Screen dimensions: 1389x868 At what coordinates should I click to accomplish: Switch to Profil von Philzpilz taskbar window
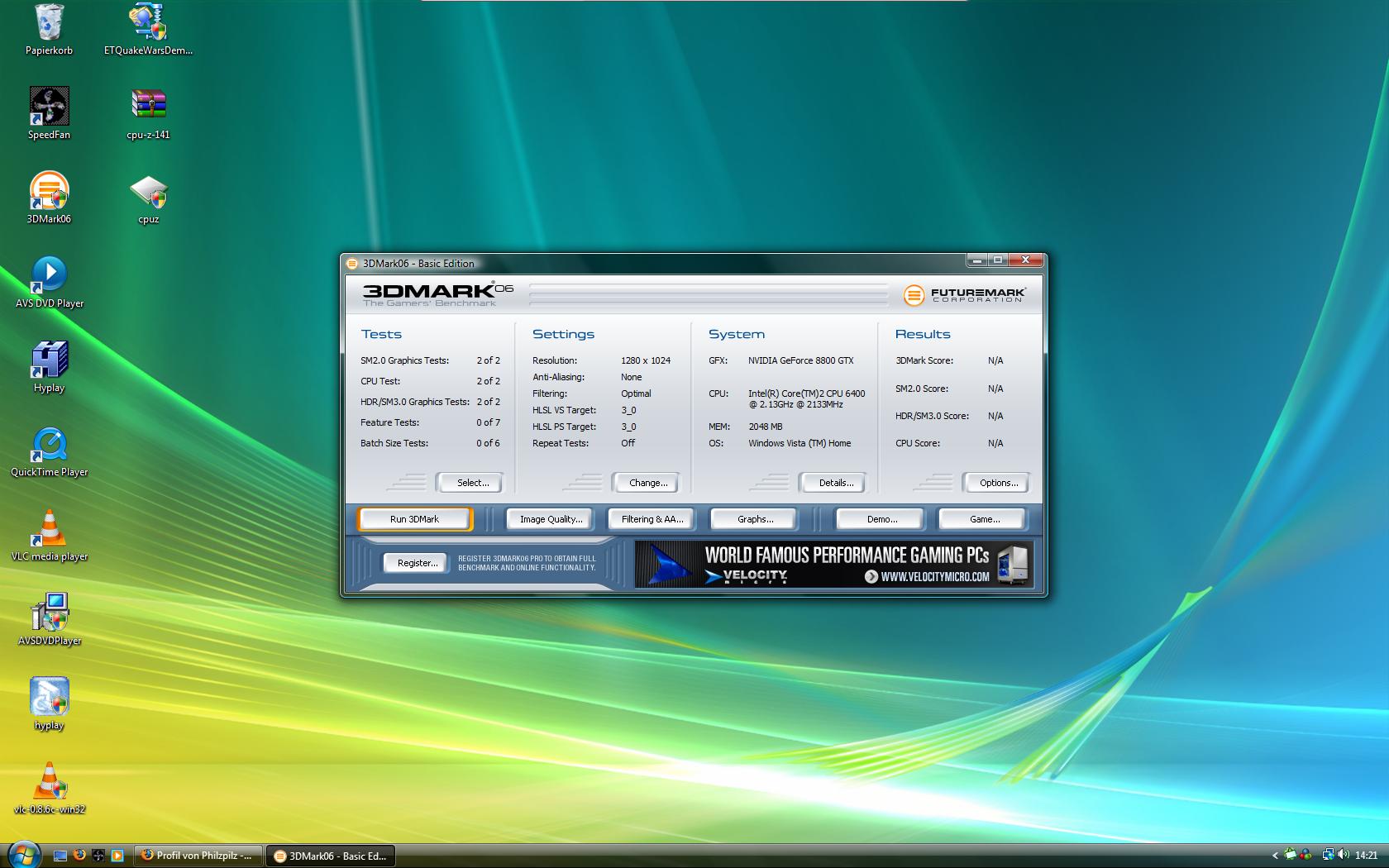pyautogui.click(x=199, y=856)
